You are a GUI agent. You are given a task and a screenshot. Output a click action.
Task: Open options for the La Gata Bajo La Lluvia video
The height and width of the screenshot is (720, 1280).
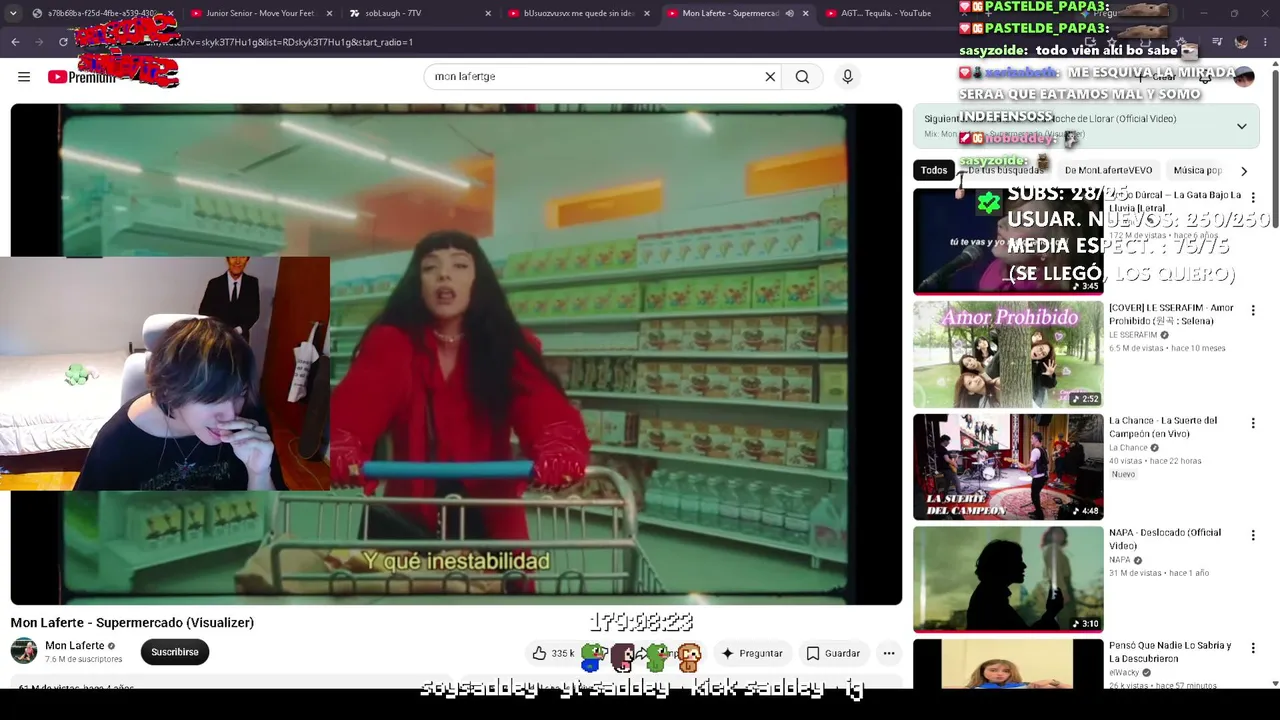coord(1253,198)
